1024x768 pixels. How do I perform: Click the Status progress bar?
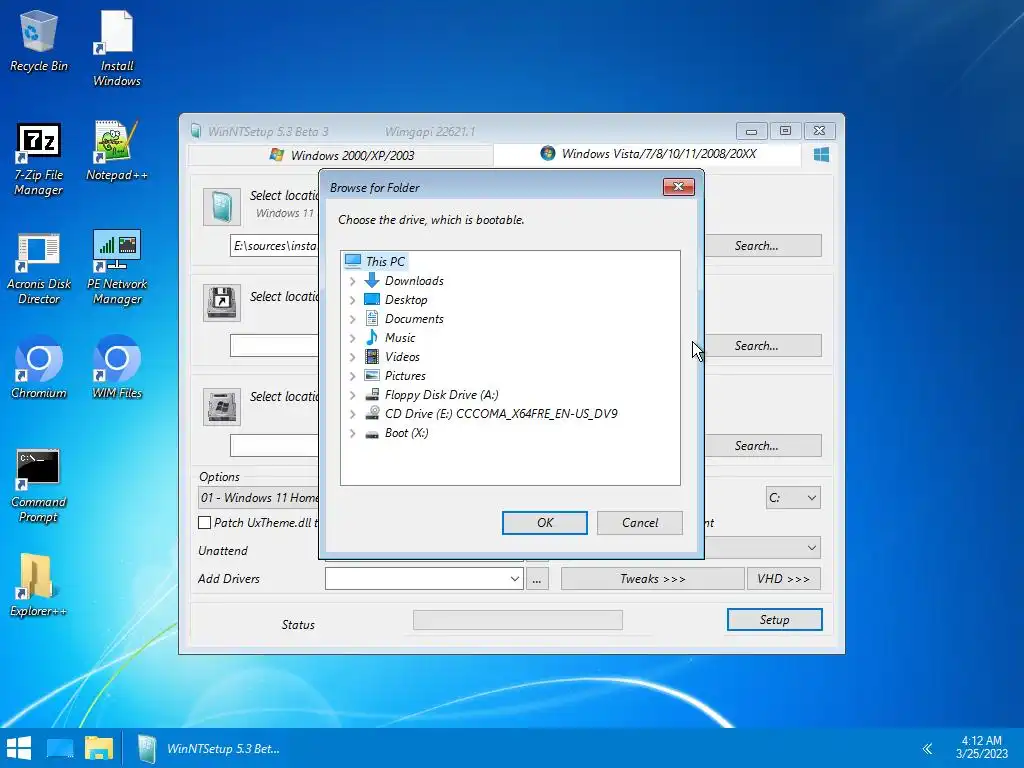coord(518,620)
